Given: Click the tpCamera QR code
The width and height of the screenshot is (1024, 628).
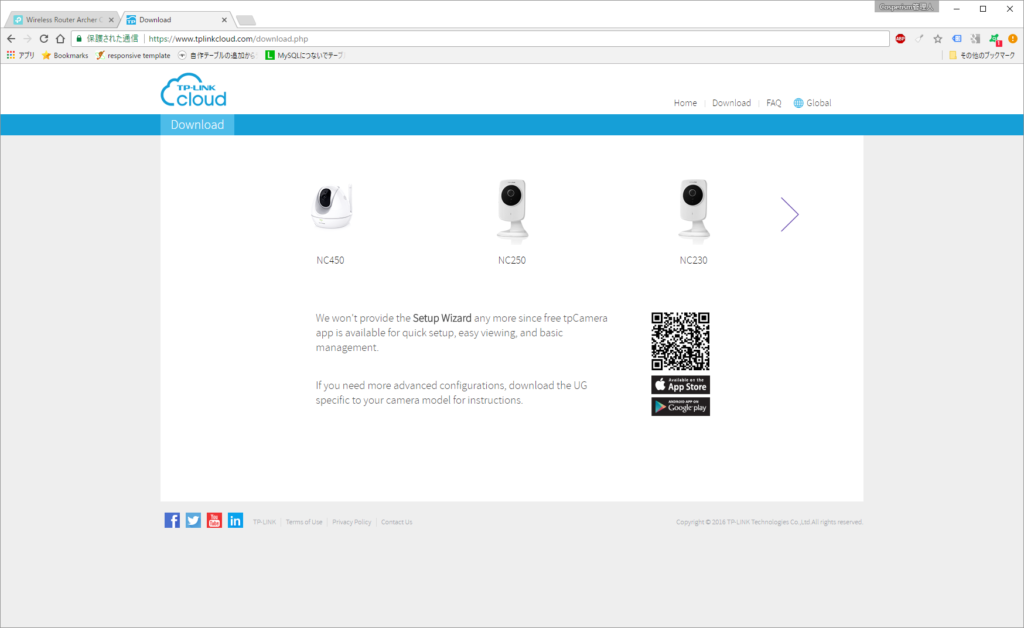Looking at the screenshot, I should click(x=680, y=341).
